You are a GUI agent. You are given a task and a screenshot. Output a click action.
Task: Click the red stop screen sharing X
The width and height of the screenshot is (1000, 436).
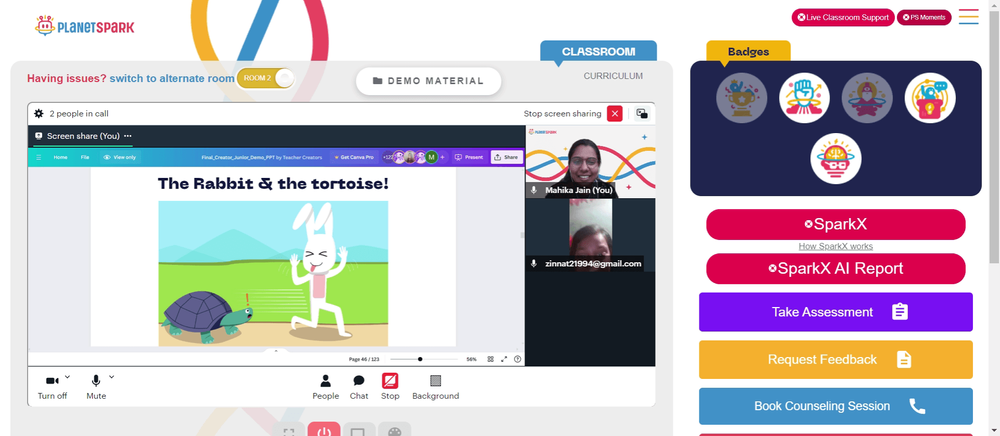coord(614,113)
